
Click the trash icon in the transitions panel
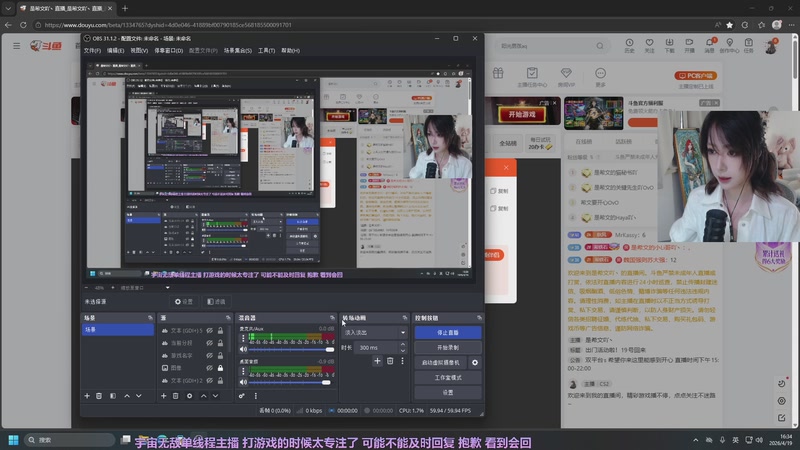point(390,361)
